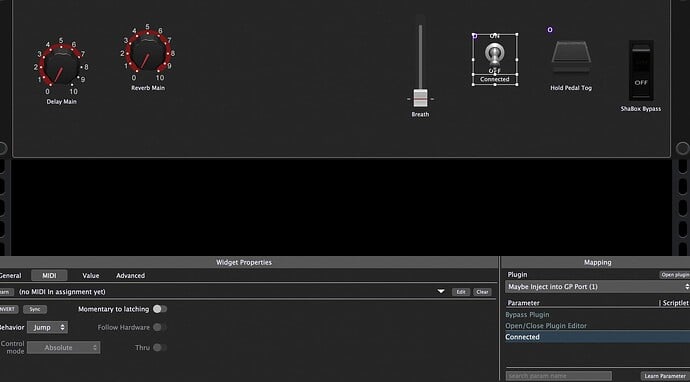Viewport: 690px width, 382px height.
Task: Toggle the Follow Hardware switch
Action: pyautogui.click(x=160, y=327)
